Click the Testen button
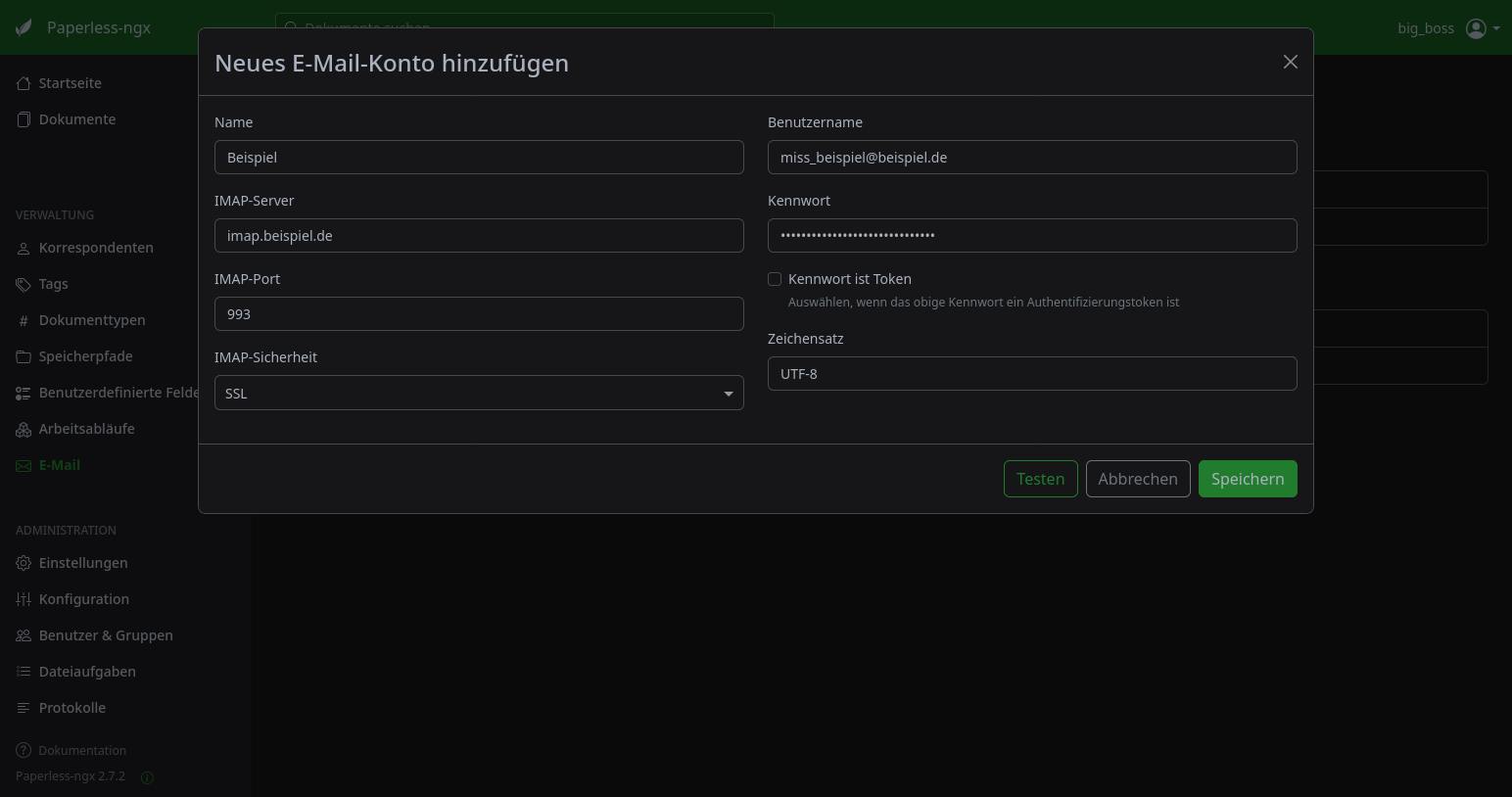 coord(1040,479)
